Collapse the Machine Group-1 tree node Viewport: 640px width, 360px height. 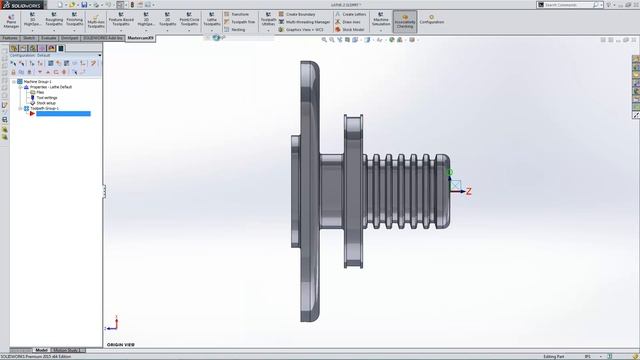[x=14, y=82]
